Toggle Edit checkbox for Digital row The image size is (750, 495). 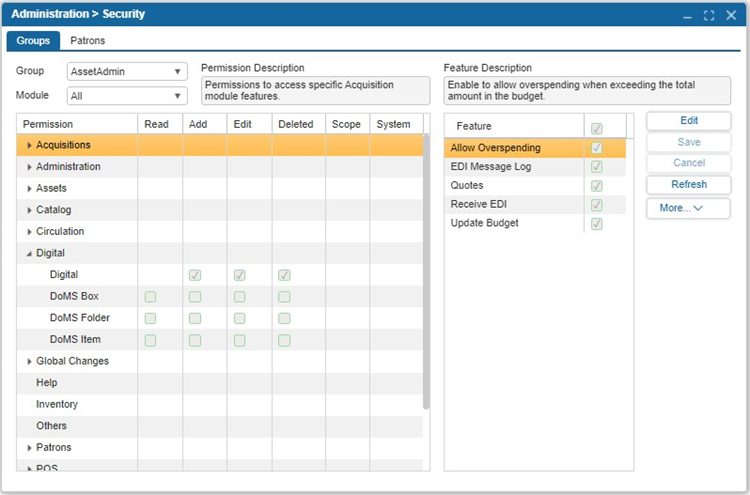tap(240, 275)
